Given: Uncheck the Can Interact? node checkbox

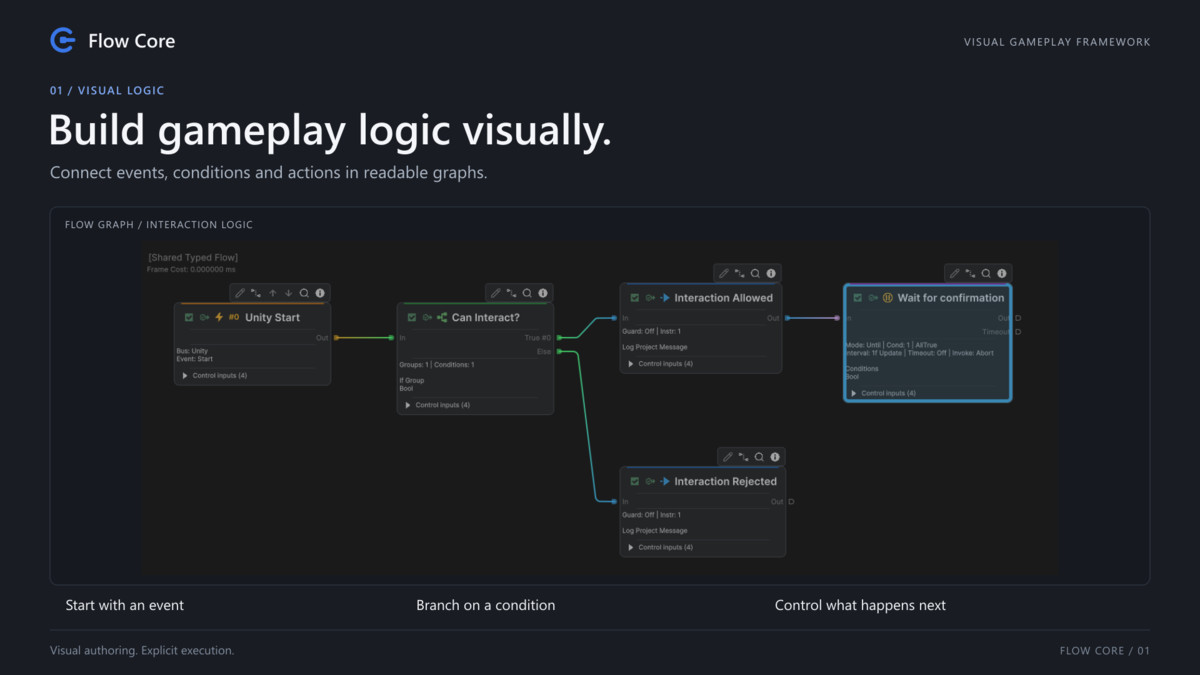Looking at the screenshot, I should click(x=412, y=317).
